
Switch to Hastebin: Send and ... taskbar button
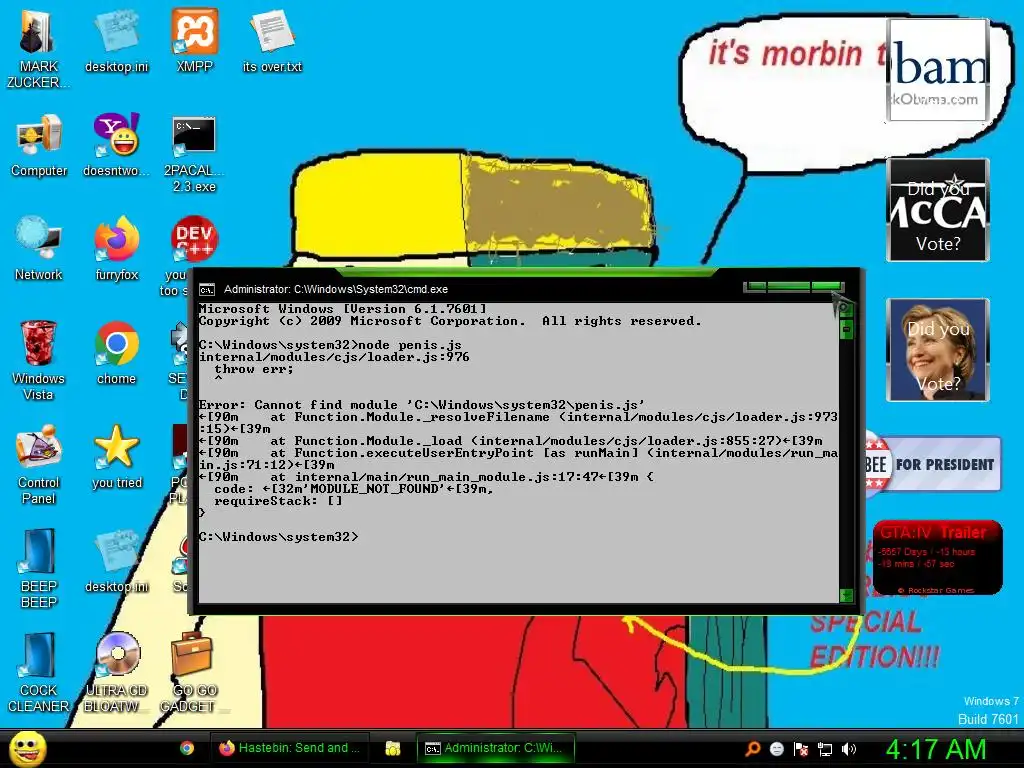coord(290,748)
